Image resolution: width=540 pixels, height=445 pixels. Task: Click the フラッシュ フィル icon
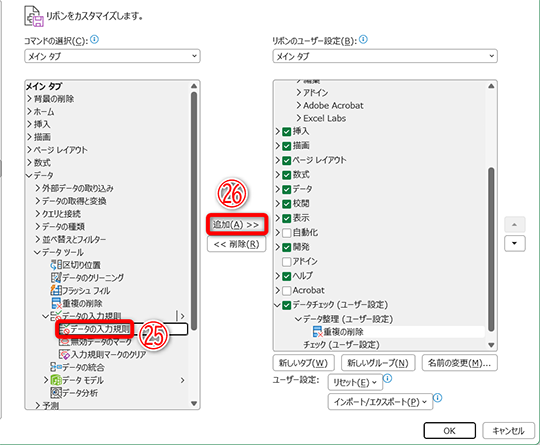(x=56, y=290)
